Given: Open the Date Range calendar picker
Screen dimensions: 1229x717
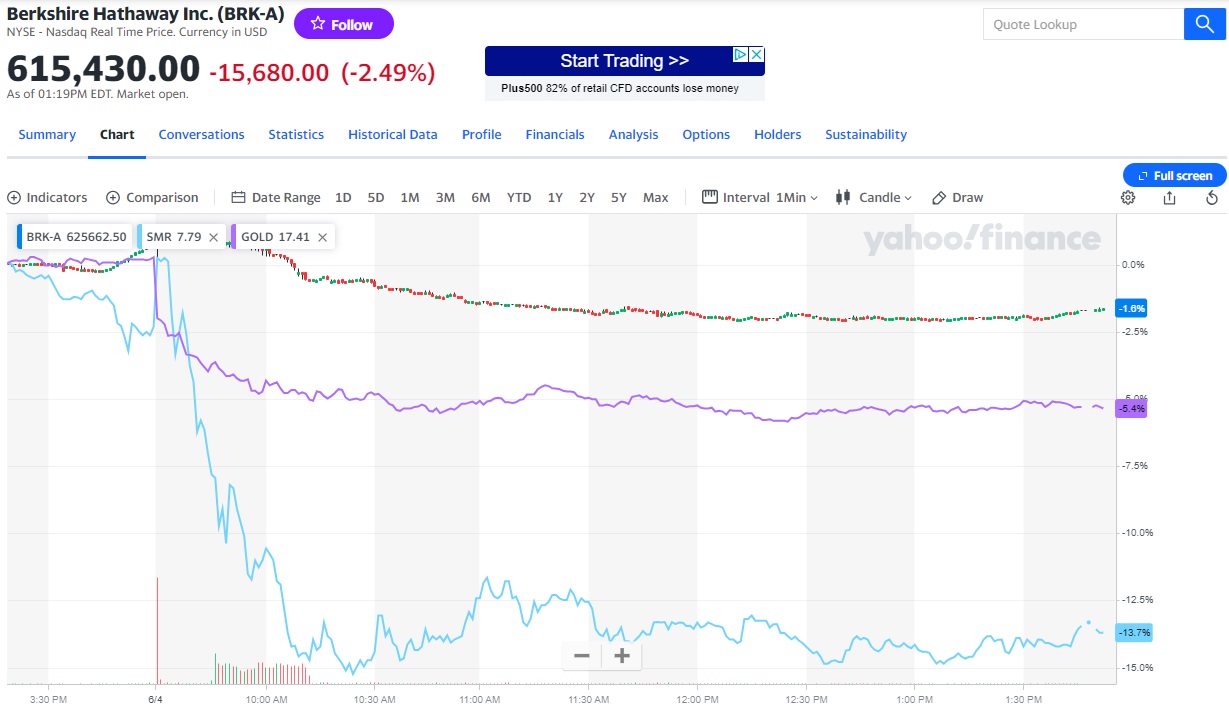Looking at the screenshot, I should (x=276, y=197).
